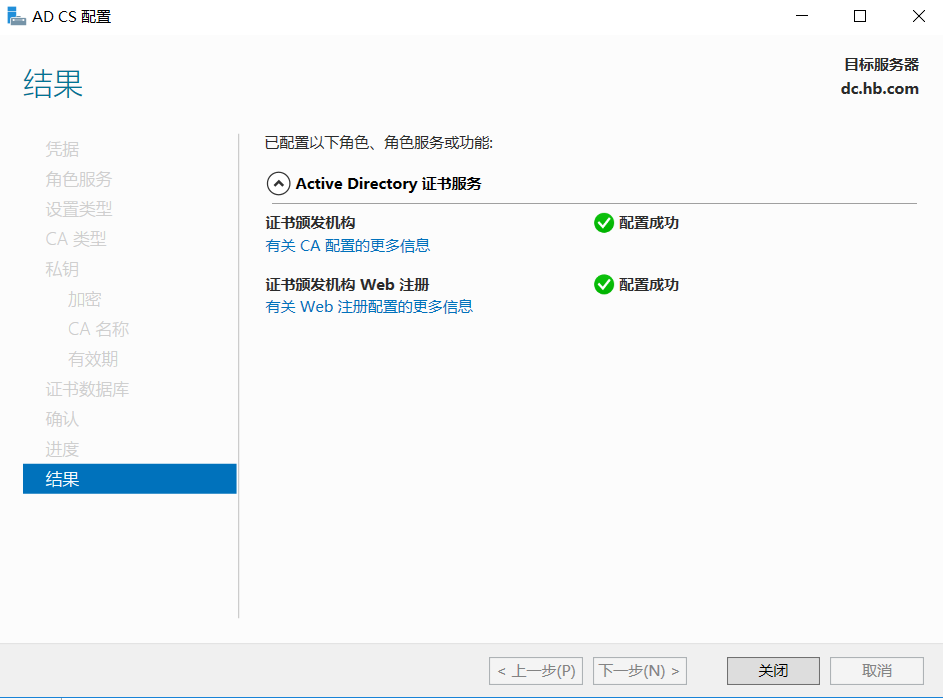Click the AD CS 配置 title bar icon
Image resolution: width=943 pixels, height=700 pixels.
point(16,16)
